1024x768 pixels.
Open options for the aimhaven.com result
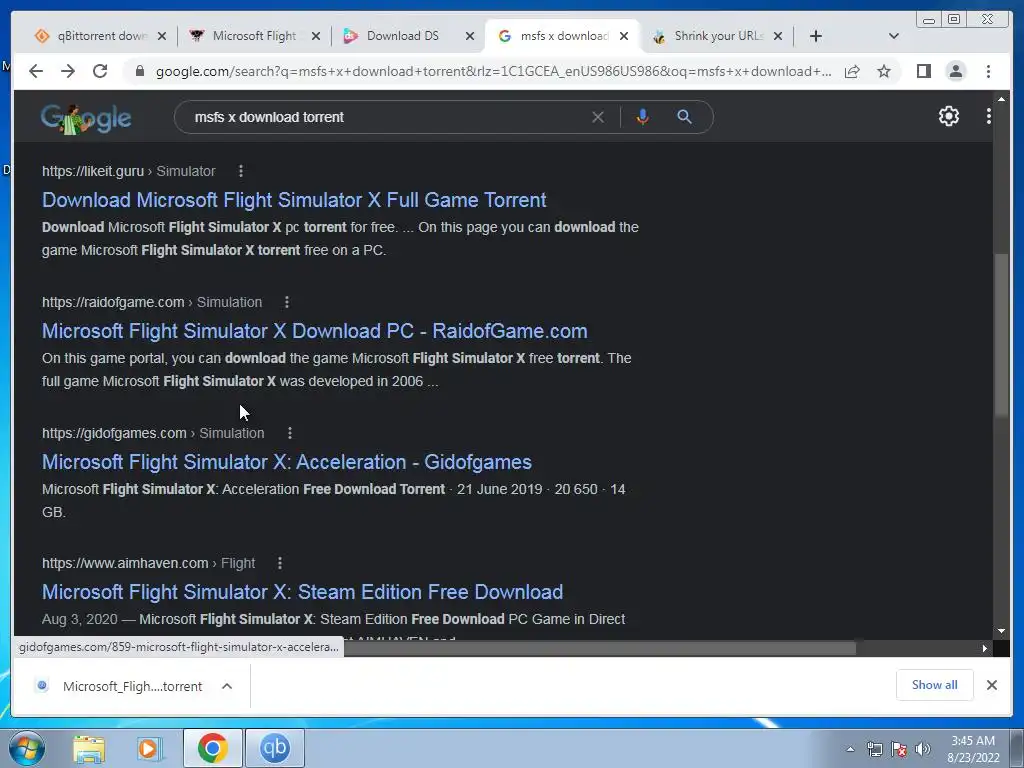click(280, 563)
